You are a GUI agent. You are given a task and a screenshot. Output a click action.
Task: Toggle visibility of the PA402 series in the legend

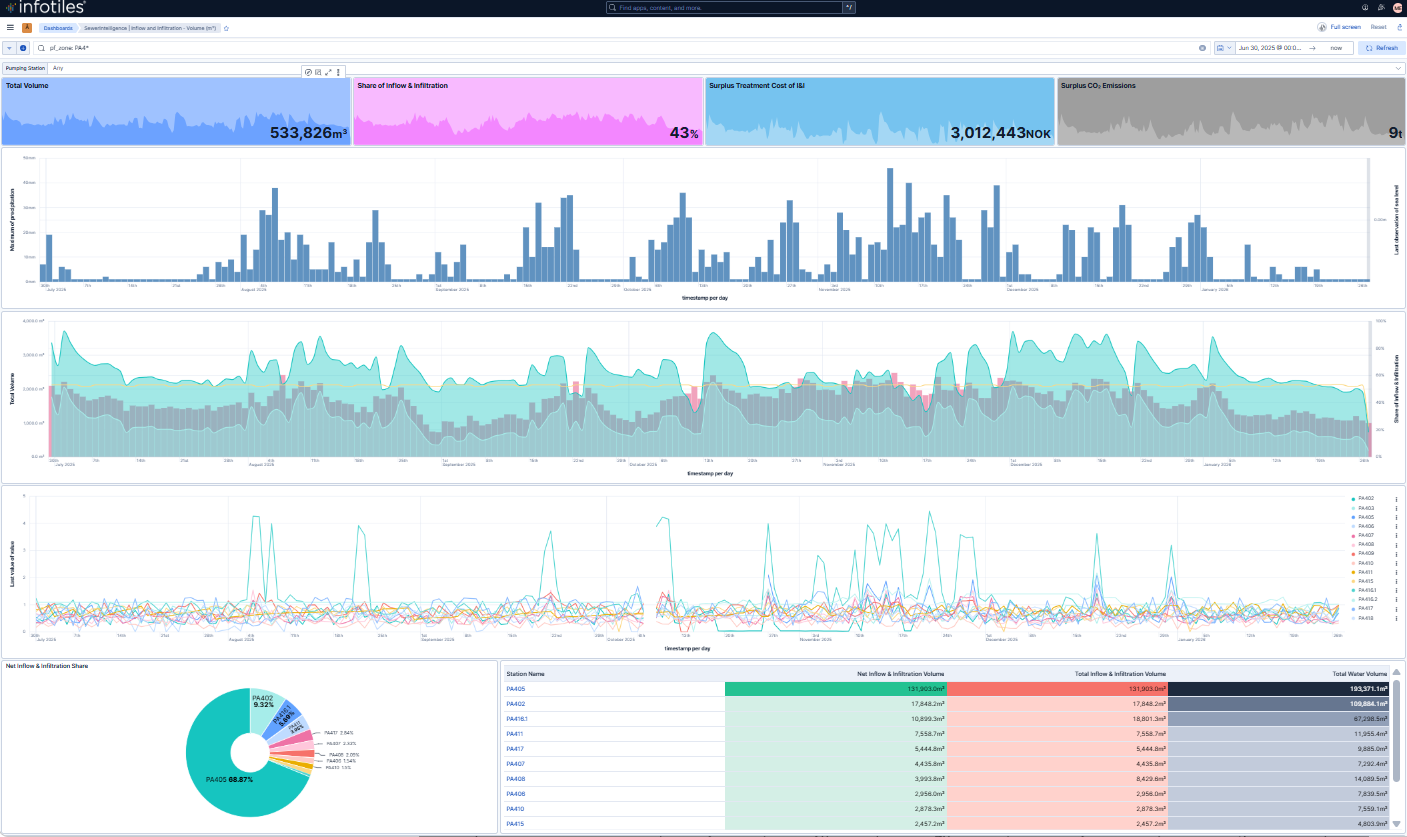click(x=1366, y=498)
